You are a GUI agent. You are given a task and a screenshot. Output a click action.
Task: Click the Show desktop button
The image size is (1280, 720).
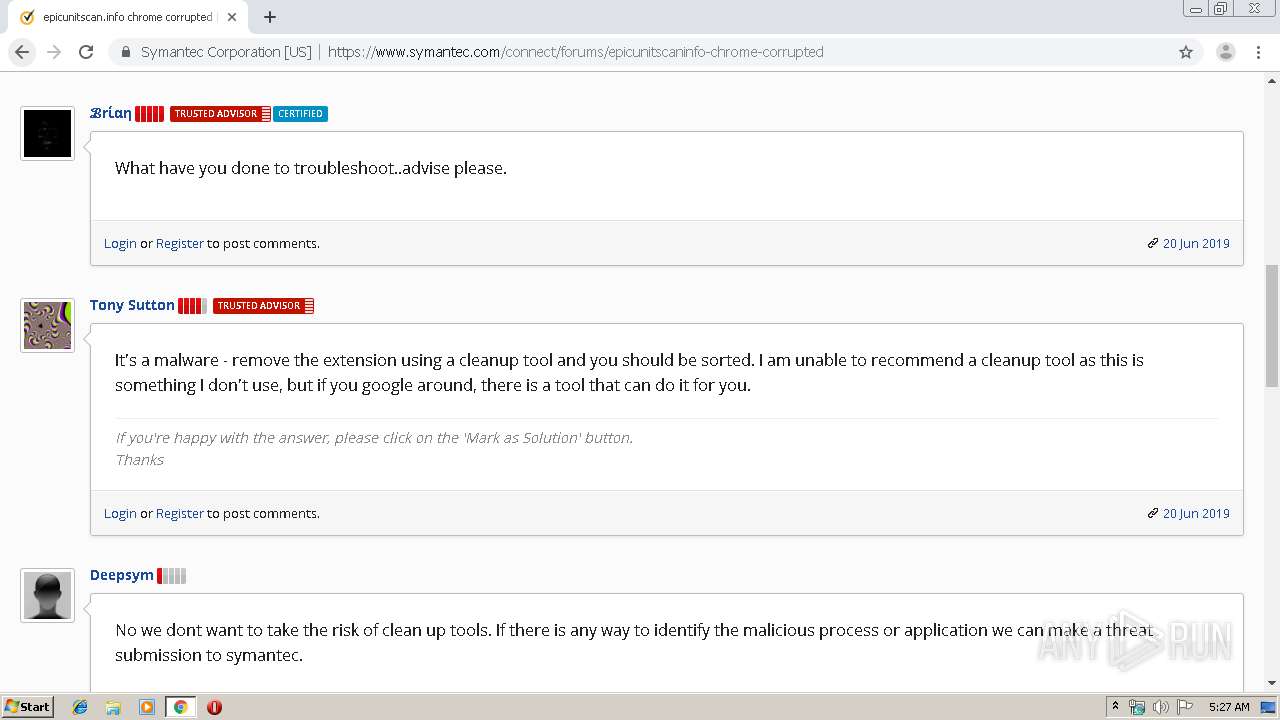[1269, 707]
